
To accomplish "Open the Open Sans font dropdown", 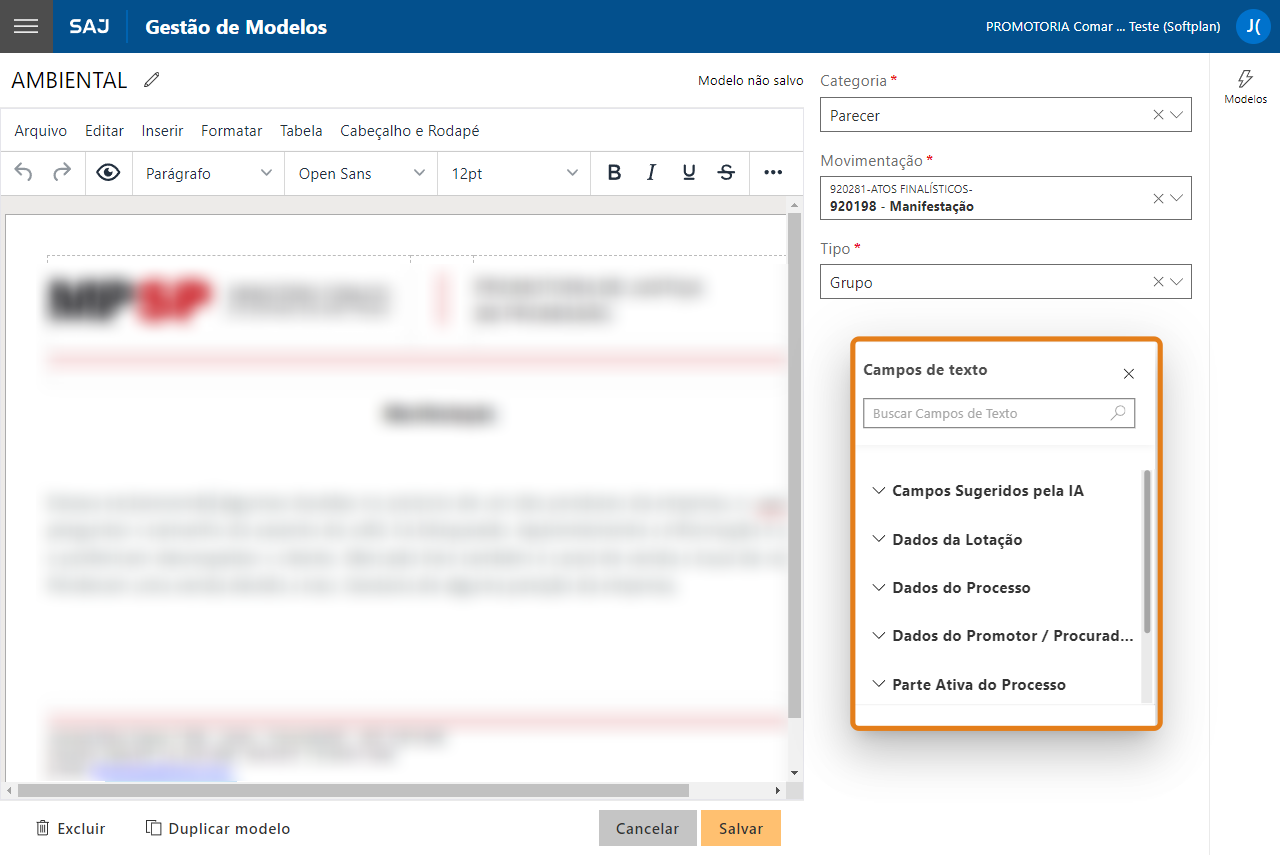I will (361, 173).
